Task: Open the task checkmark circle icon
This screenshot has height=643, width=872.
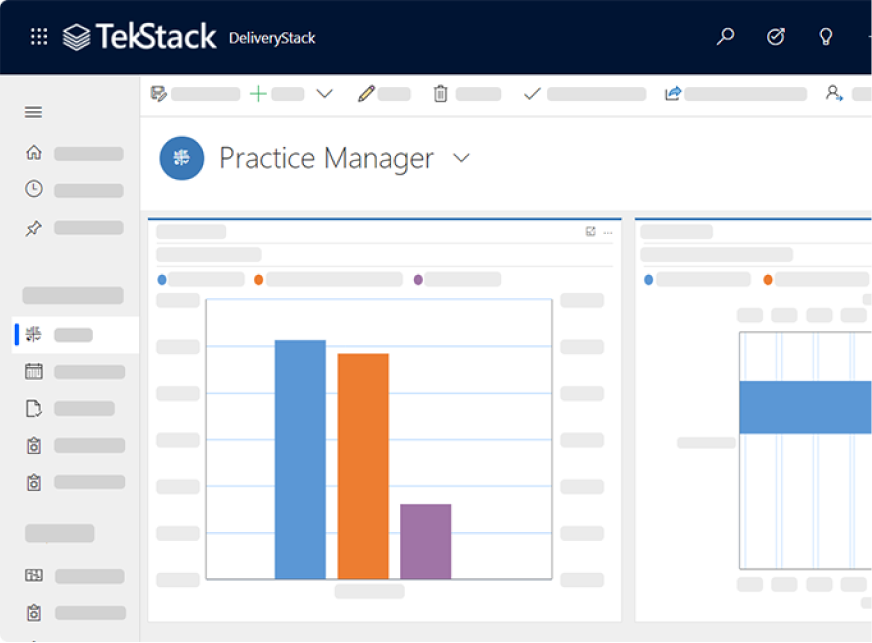Action: click(776, 37)
